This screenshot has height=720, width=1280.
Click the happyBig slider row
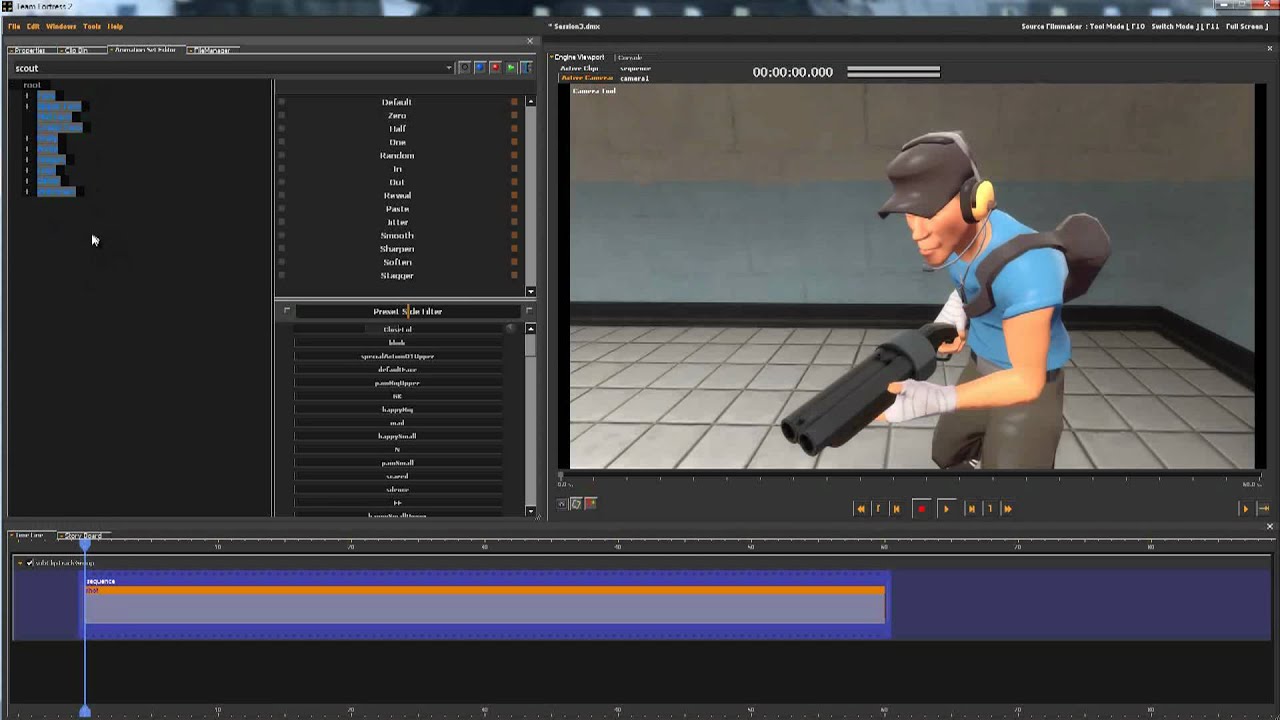(x=397, y=409)
